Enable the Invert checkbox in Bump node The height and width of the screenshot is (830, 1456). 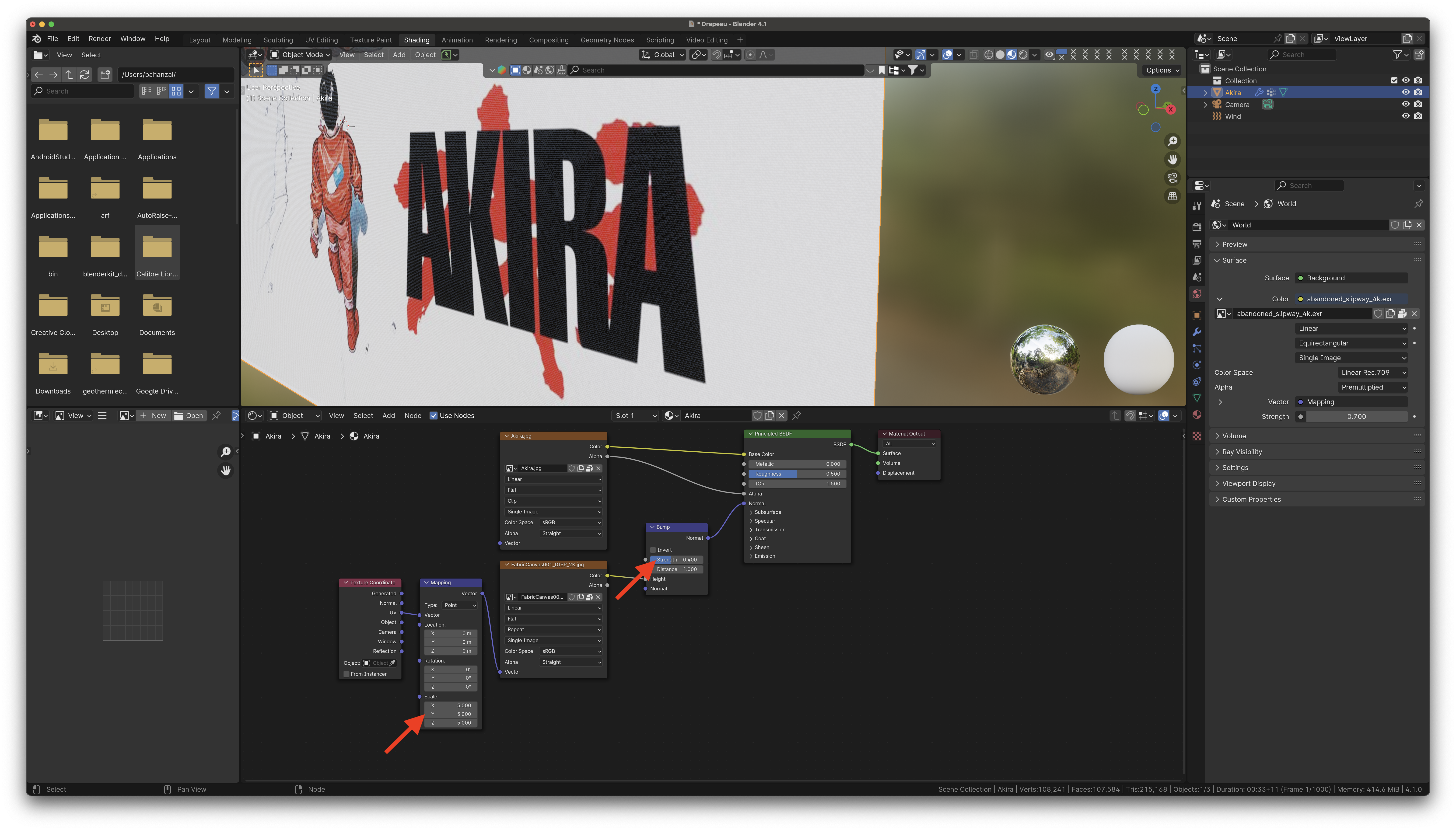click(x=653, y=550)
